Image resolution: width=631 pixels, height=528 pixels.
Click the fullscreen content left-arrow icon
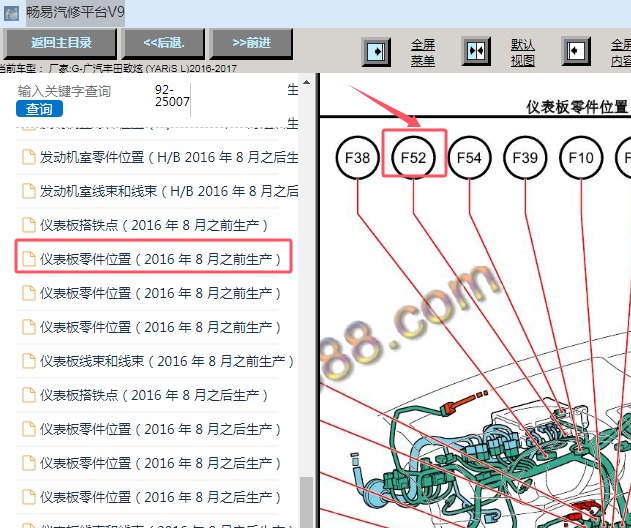pos(576,52)
